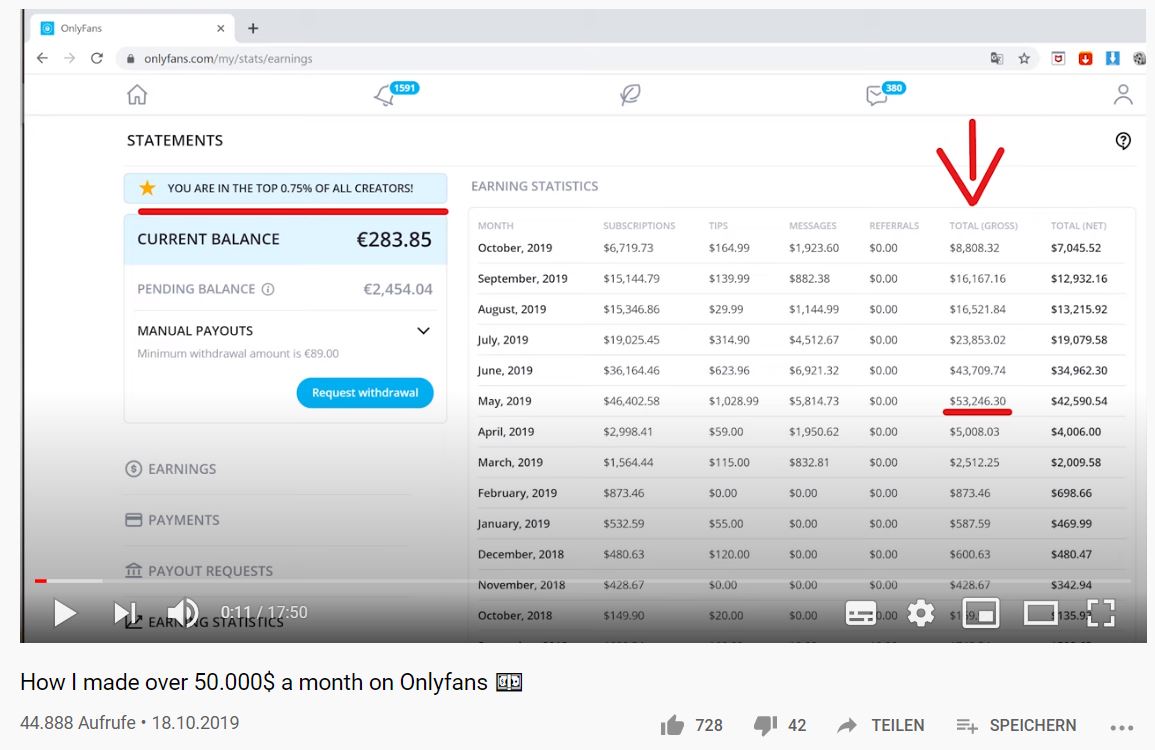
Task: Open video settings gear
Action: point(921,613)
